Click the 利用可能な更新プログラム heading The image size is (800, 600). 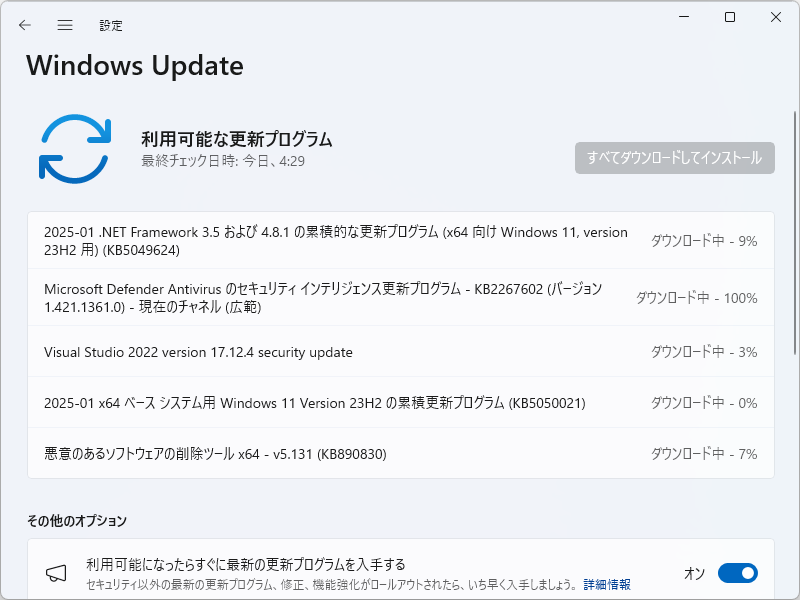coord(237,138)
